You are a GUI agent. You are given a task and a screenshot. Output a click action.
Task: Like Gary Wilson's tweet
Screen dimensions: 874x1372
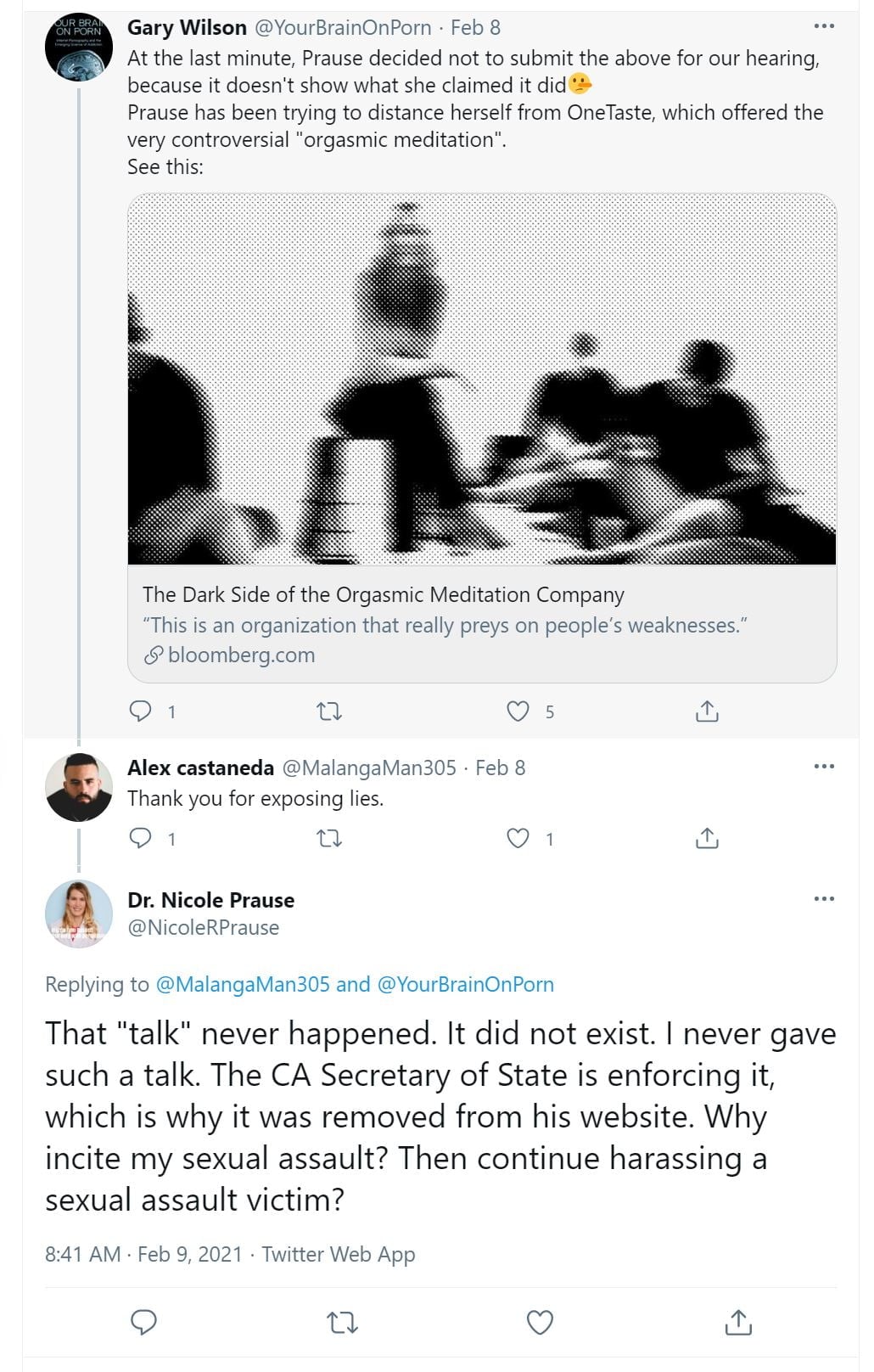tap(518, 711)
